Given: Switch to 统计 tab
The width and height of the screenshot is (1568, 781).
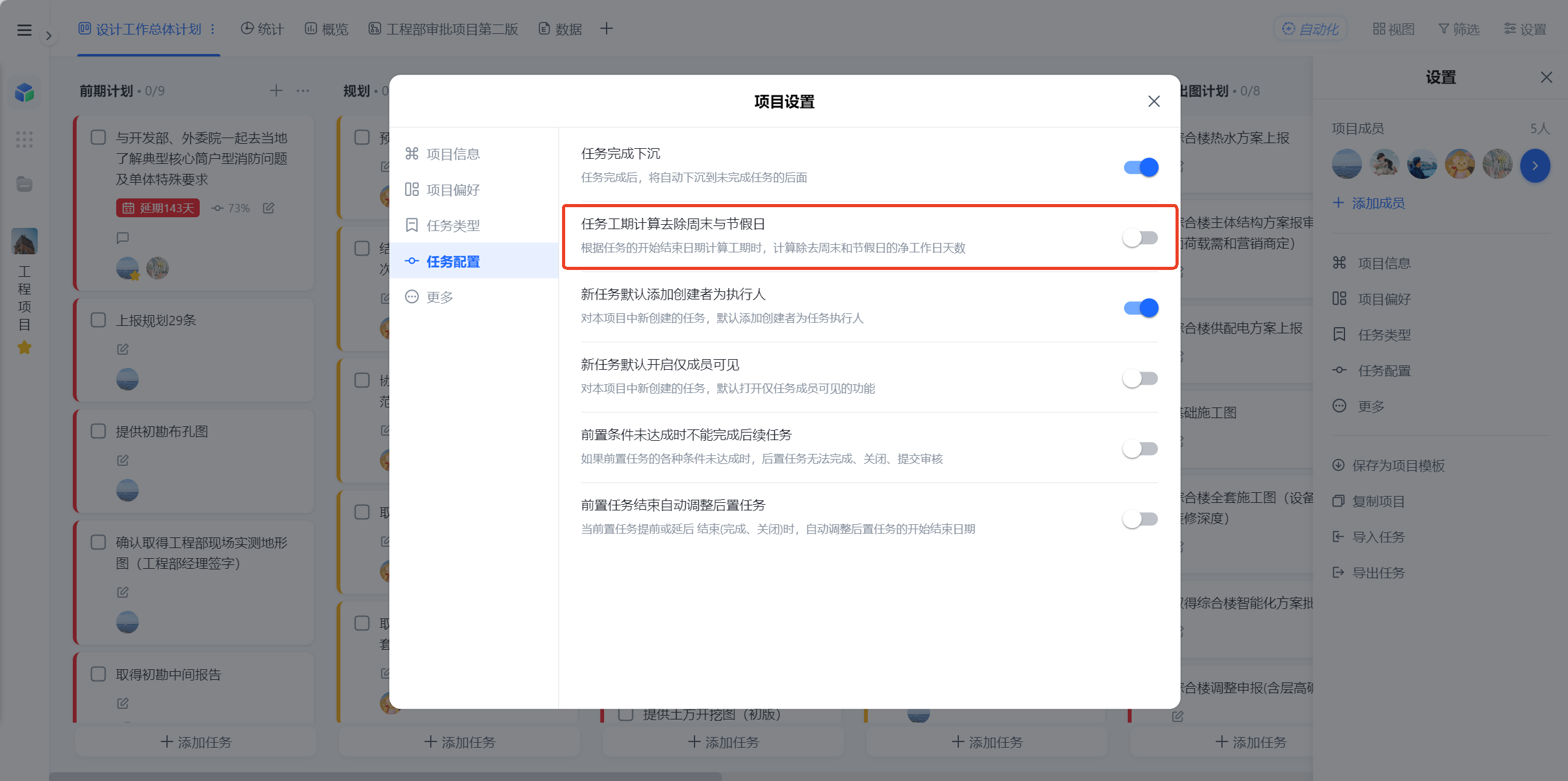Looking at the screenshot, I should (262, 29).
